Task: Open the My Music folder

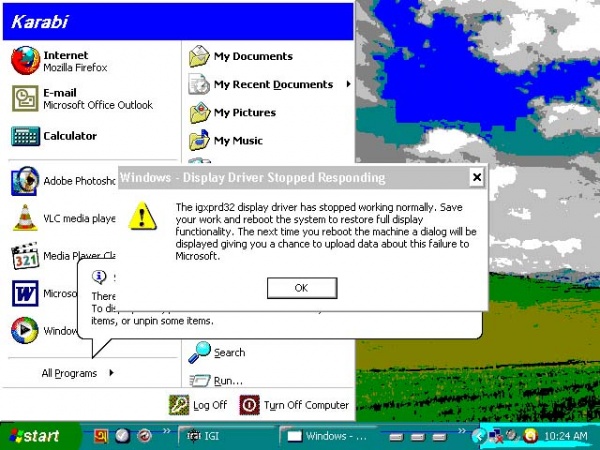Action: click(226, 140)
